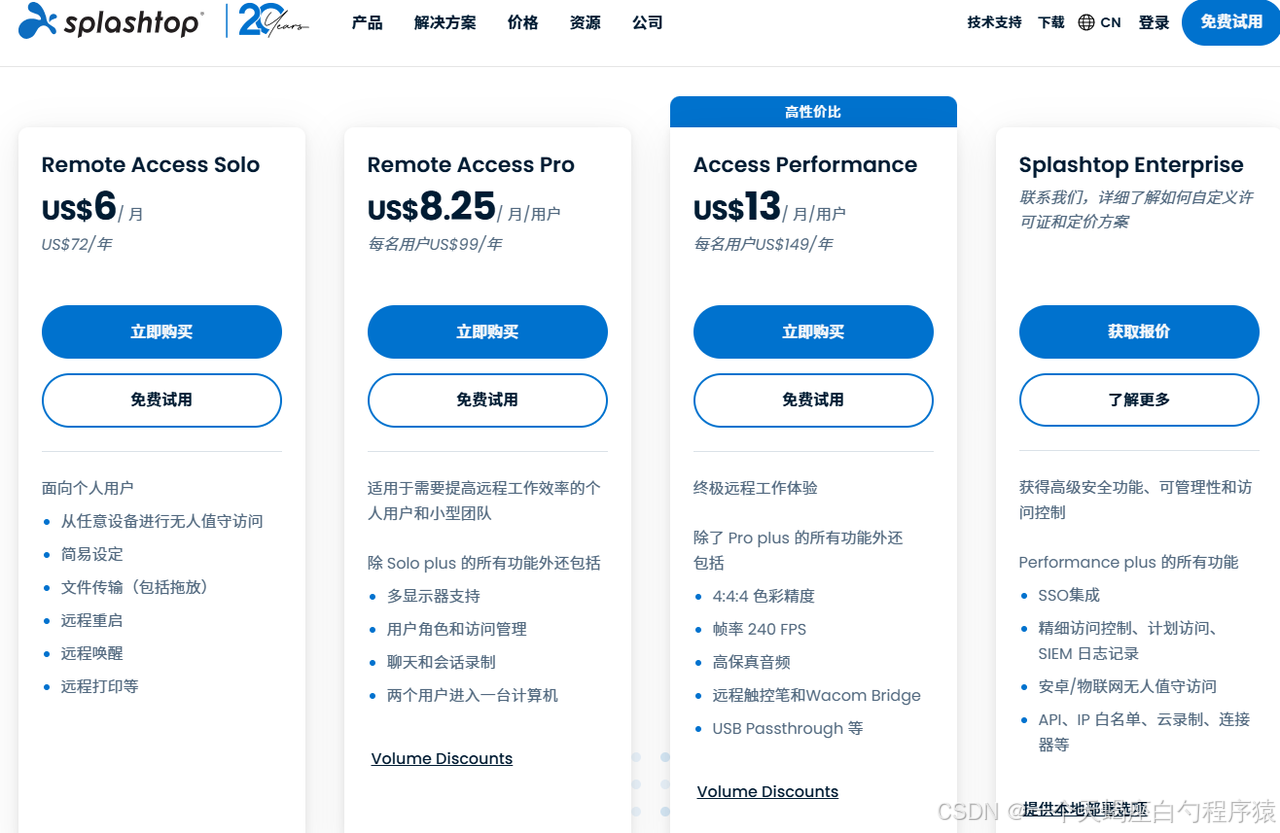Click 了解更多 for Splashtop Enterprise

(1139, 400)
